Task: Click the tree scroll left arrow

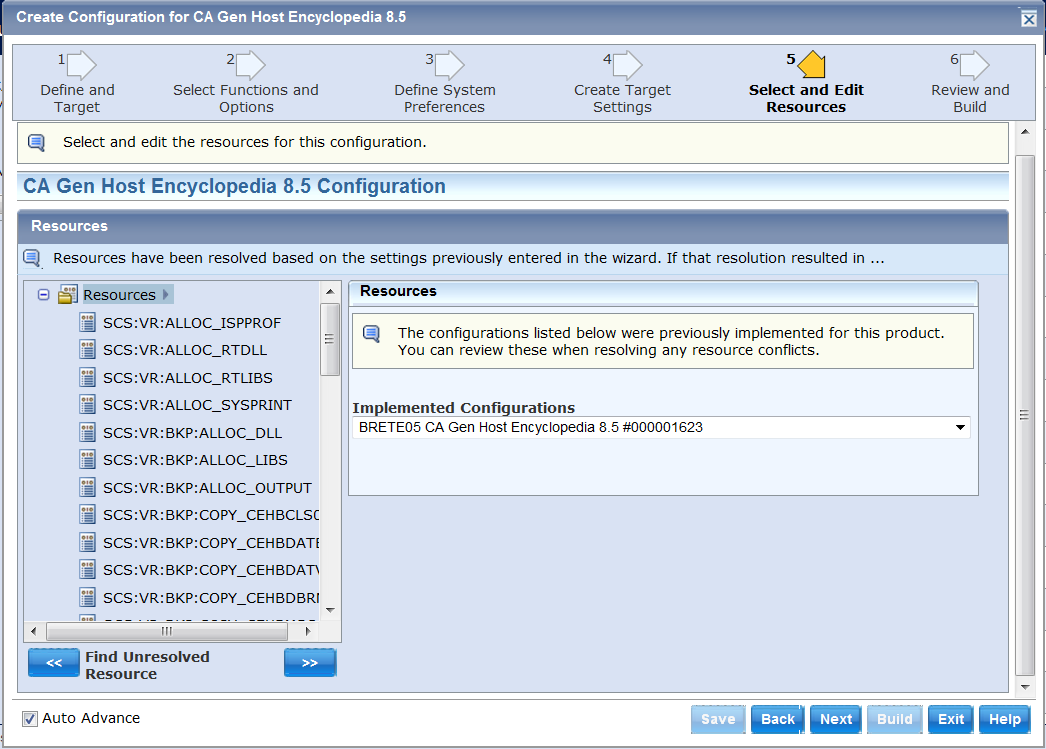Action: click(34, 631)
